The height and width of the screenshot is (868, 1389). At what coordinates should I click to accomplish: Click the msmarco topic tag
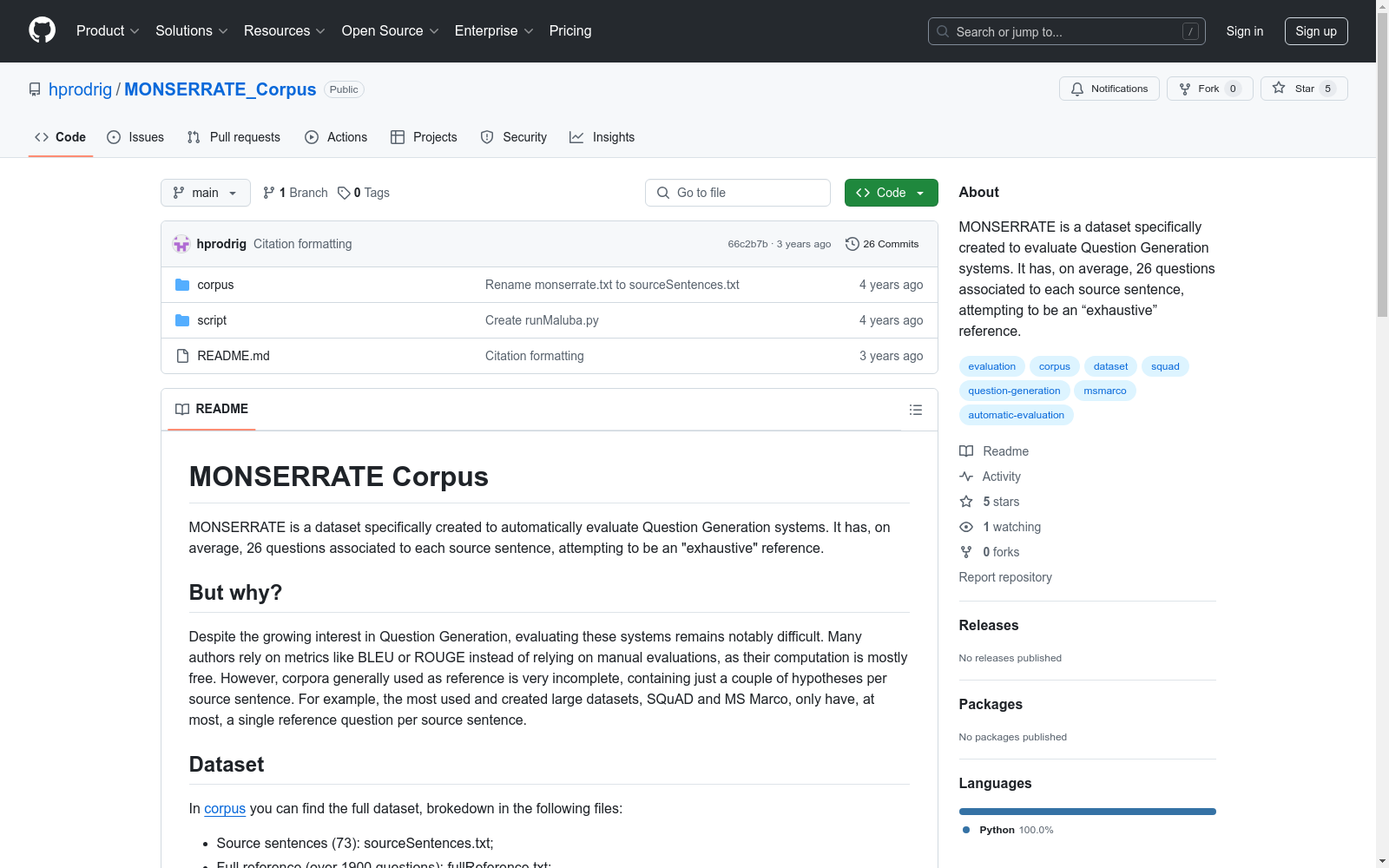[x=1105, y=391]
